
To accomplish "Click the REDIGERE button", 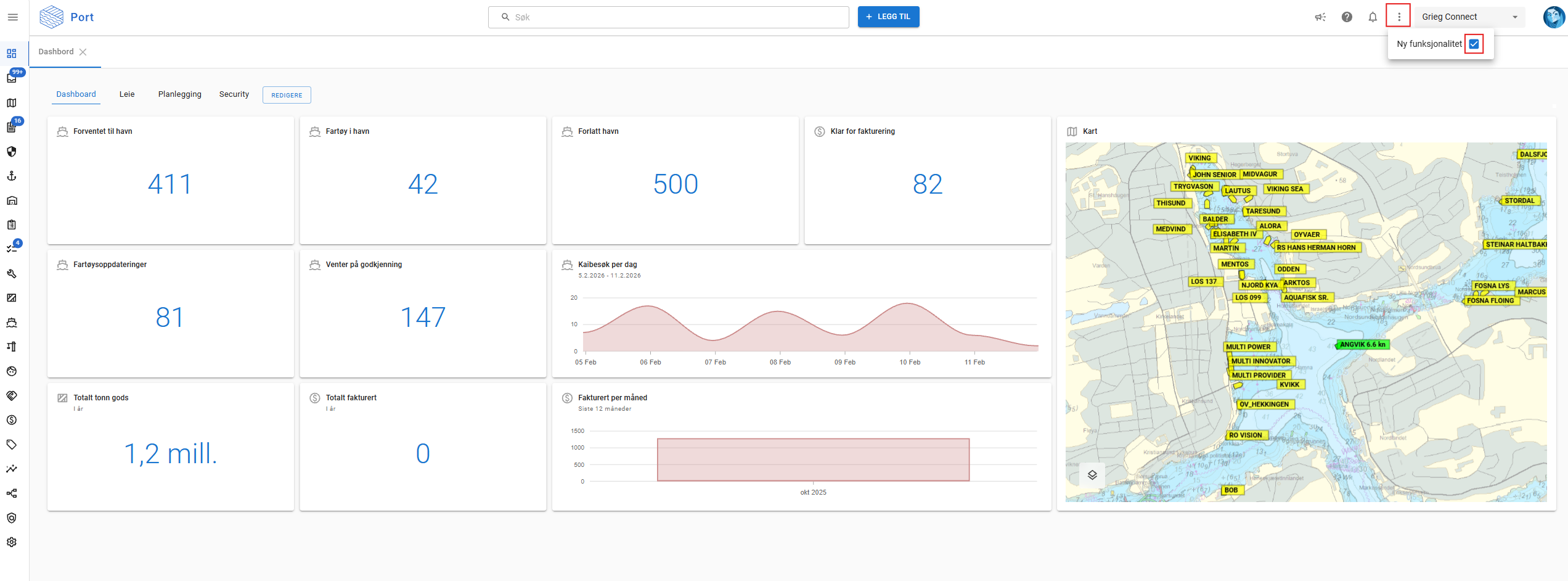I will click(287, 95).
